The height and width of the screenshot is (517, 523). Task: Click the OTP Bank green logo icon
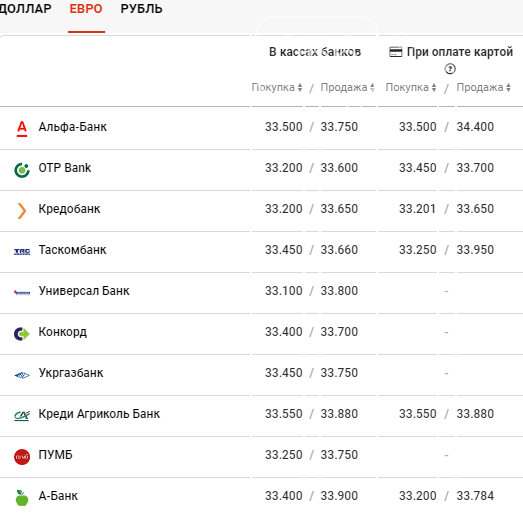(x=22, y=170)
